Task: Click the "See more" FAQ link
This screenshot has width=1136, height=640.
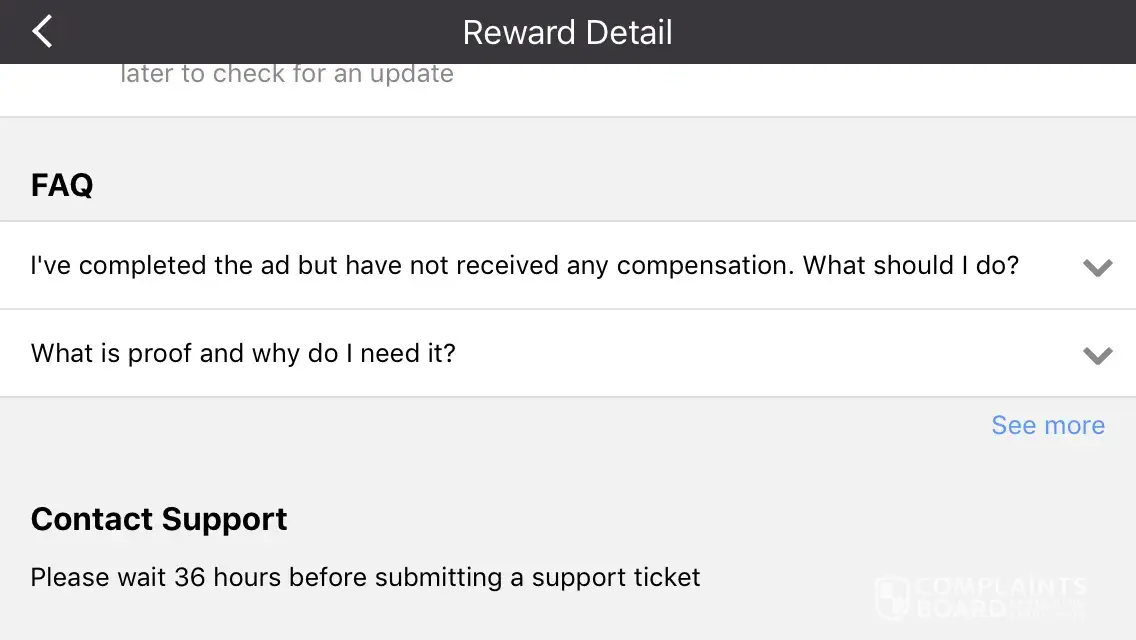Action: click(x=1047, y=425)
